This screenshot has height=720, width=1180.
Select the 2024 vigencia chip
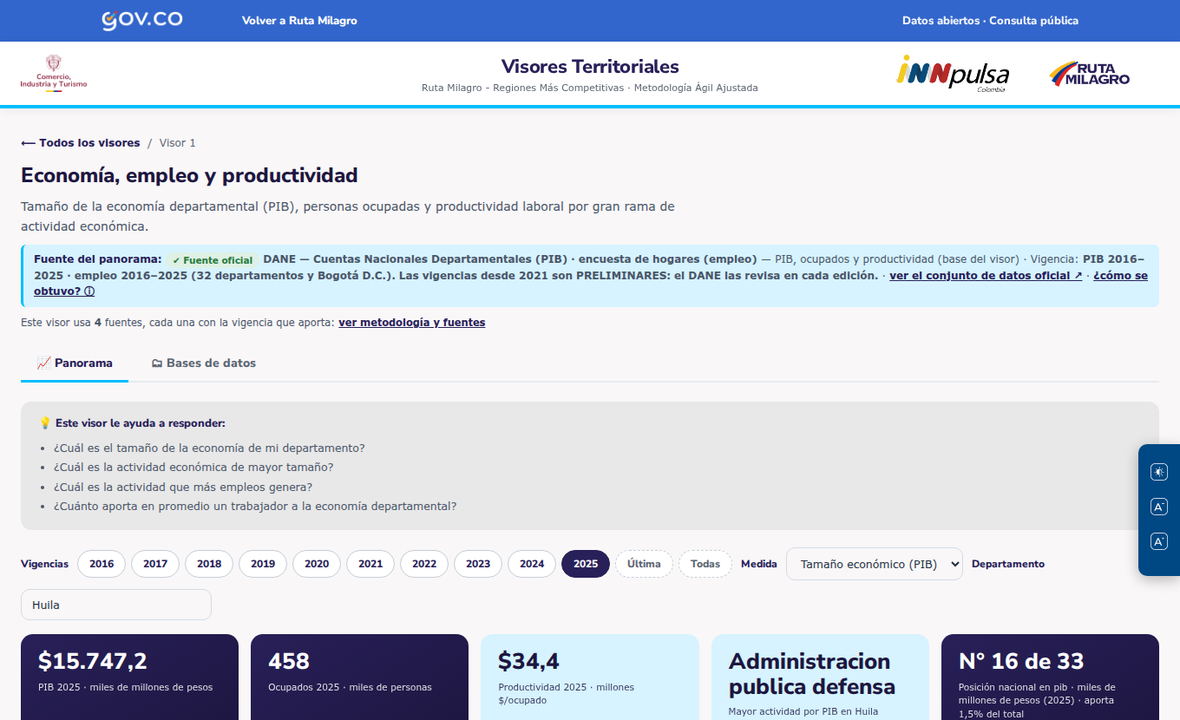tap(532, 564)
